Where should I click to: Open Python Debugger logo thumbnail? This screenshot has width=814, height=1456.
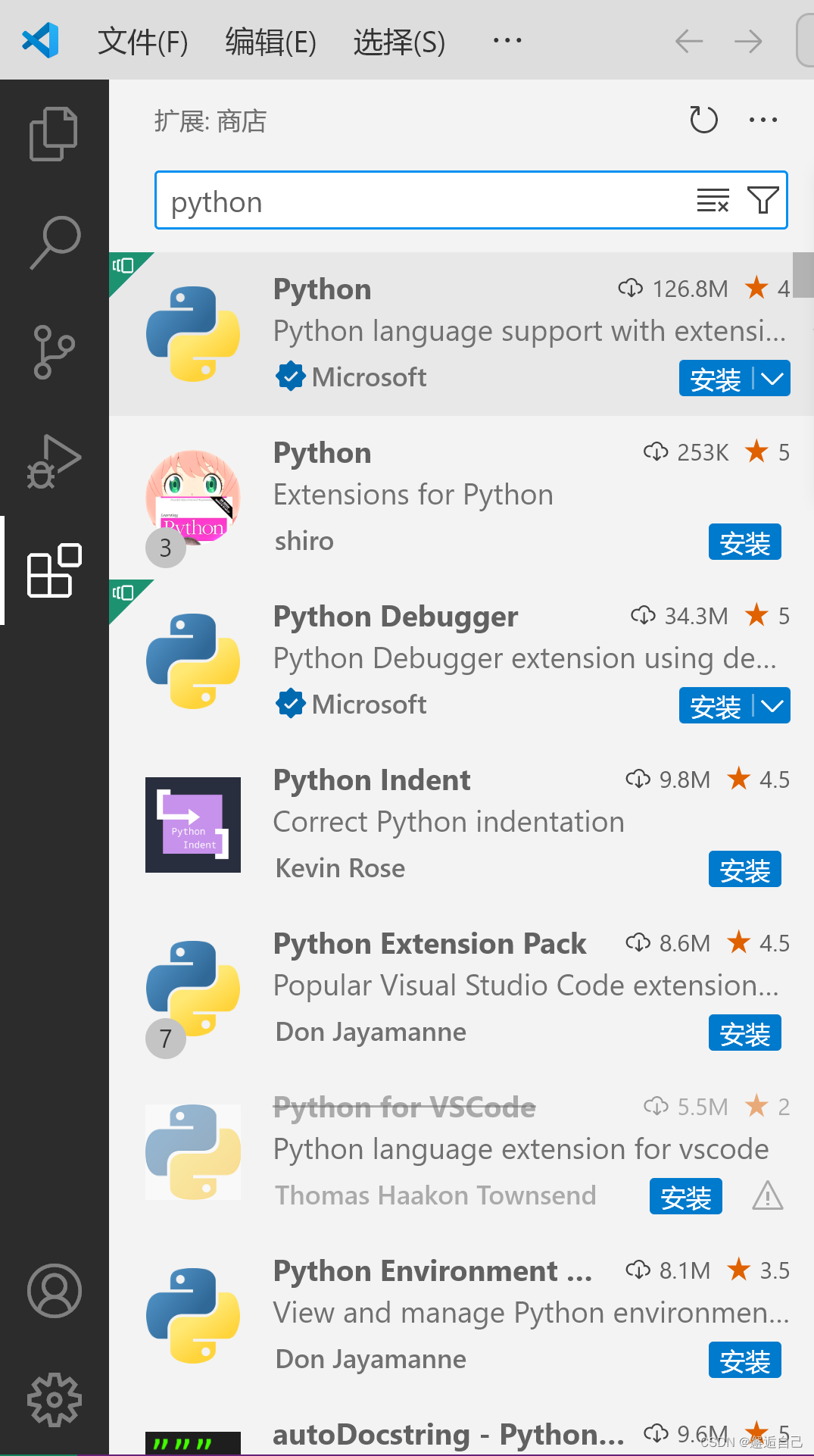pos(193,661)
